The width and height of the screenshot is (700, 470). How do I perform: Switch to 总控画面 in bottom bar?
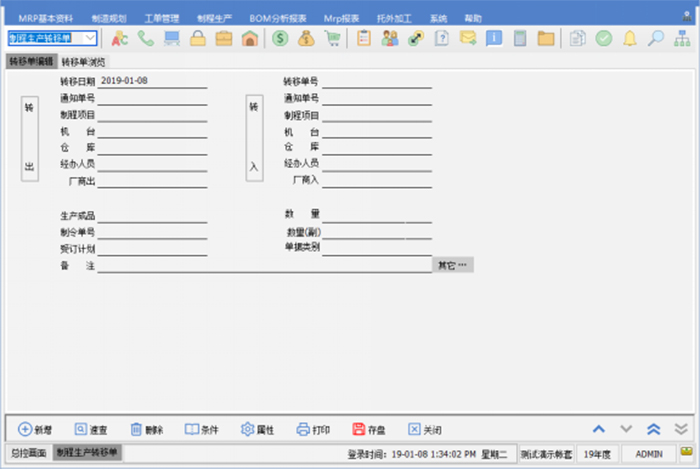pyautogui.click(x=26, y=453)
